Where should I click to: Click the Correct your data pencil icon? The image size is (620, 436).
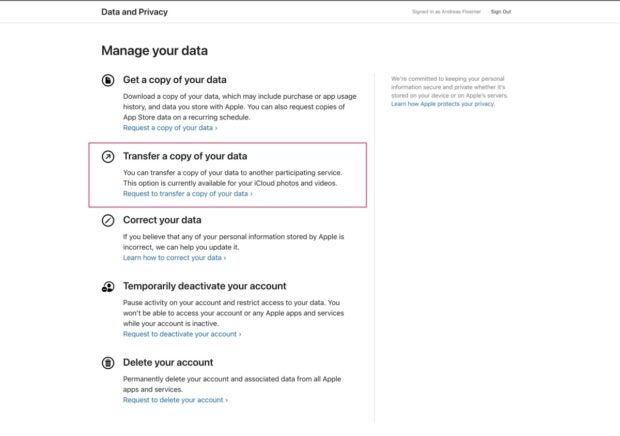coord(108,220)
